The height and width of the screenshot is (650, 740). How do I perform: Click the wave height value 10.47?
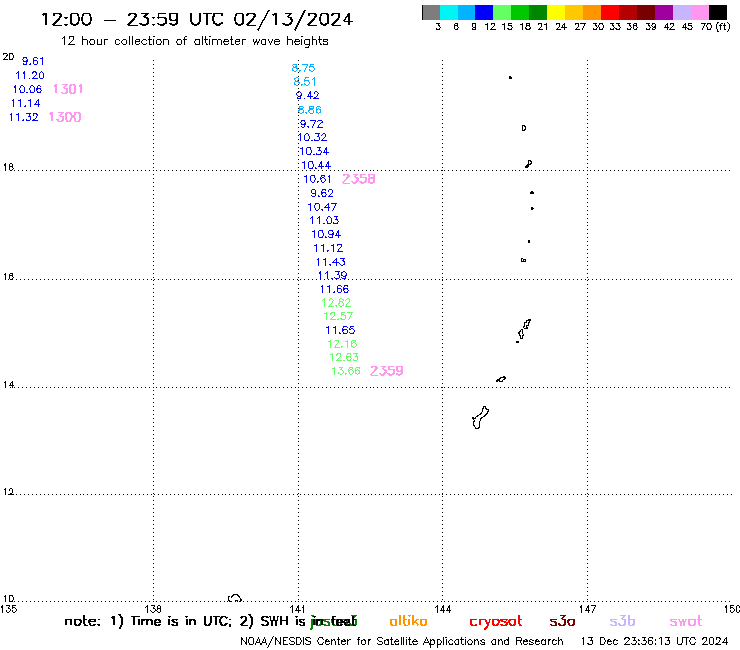click(x=322, y=207)
